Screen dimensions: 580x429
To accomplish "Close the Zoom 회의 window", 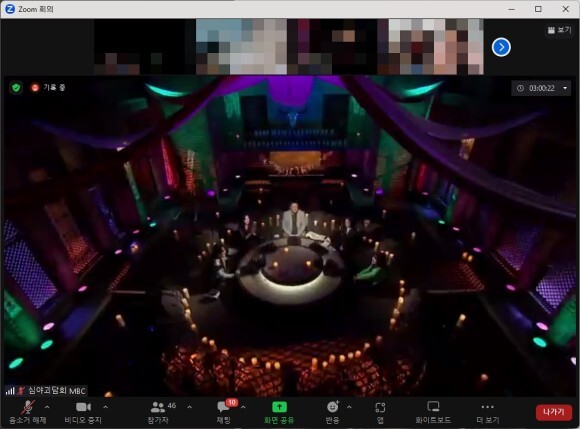I will pos(566,9).
